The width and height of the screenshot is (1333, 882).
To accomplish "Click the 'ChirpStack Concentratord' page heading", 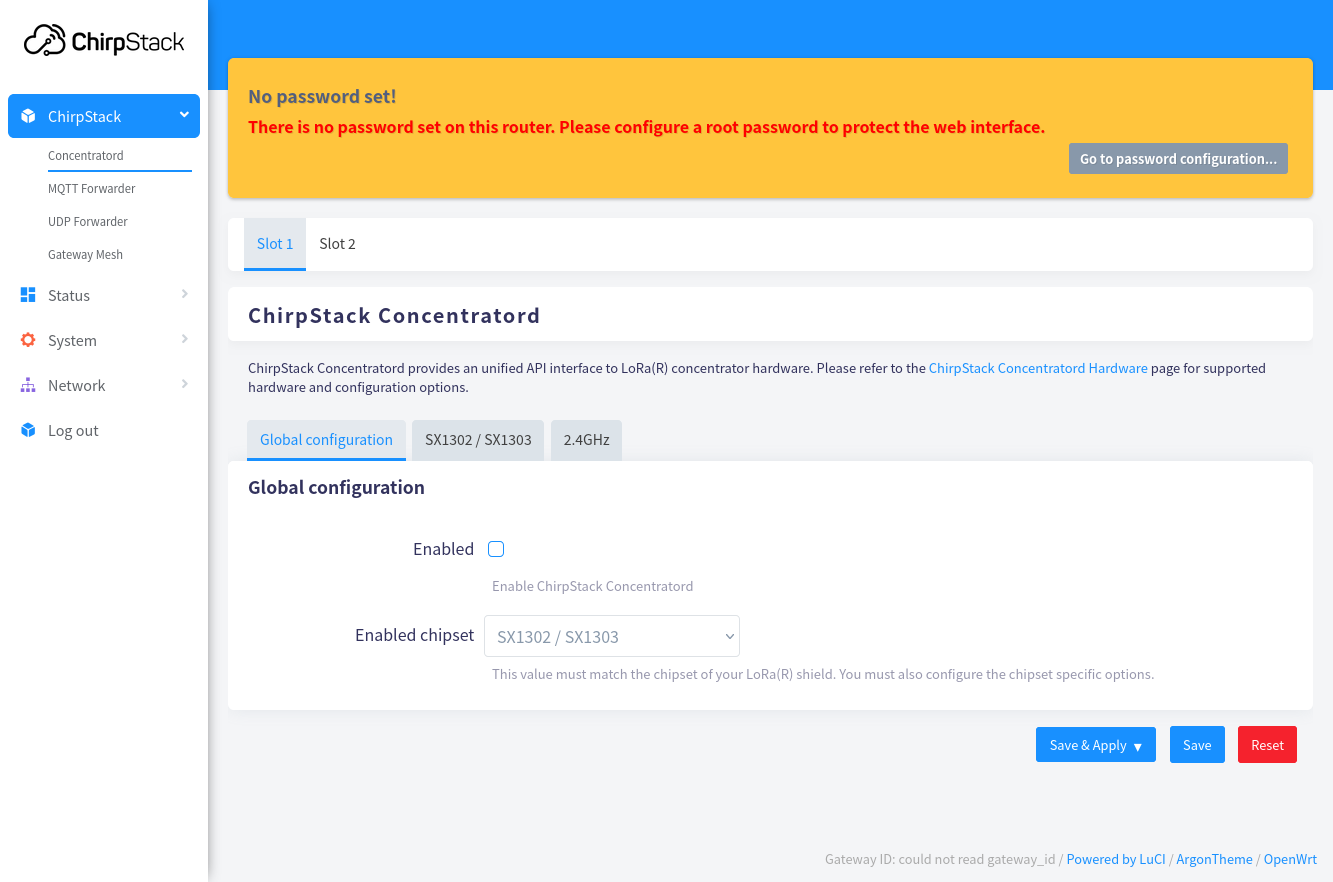I will coord(394,316).
